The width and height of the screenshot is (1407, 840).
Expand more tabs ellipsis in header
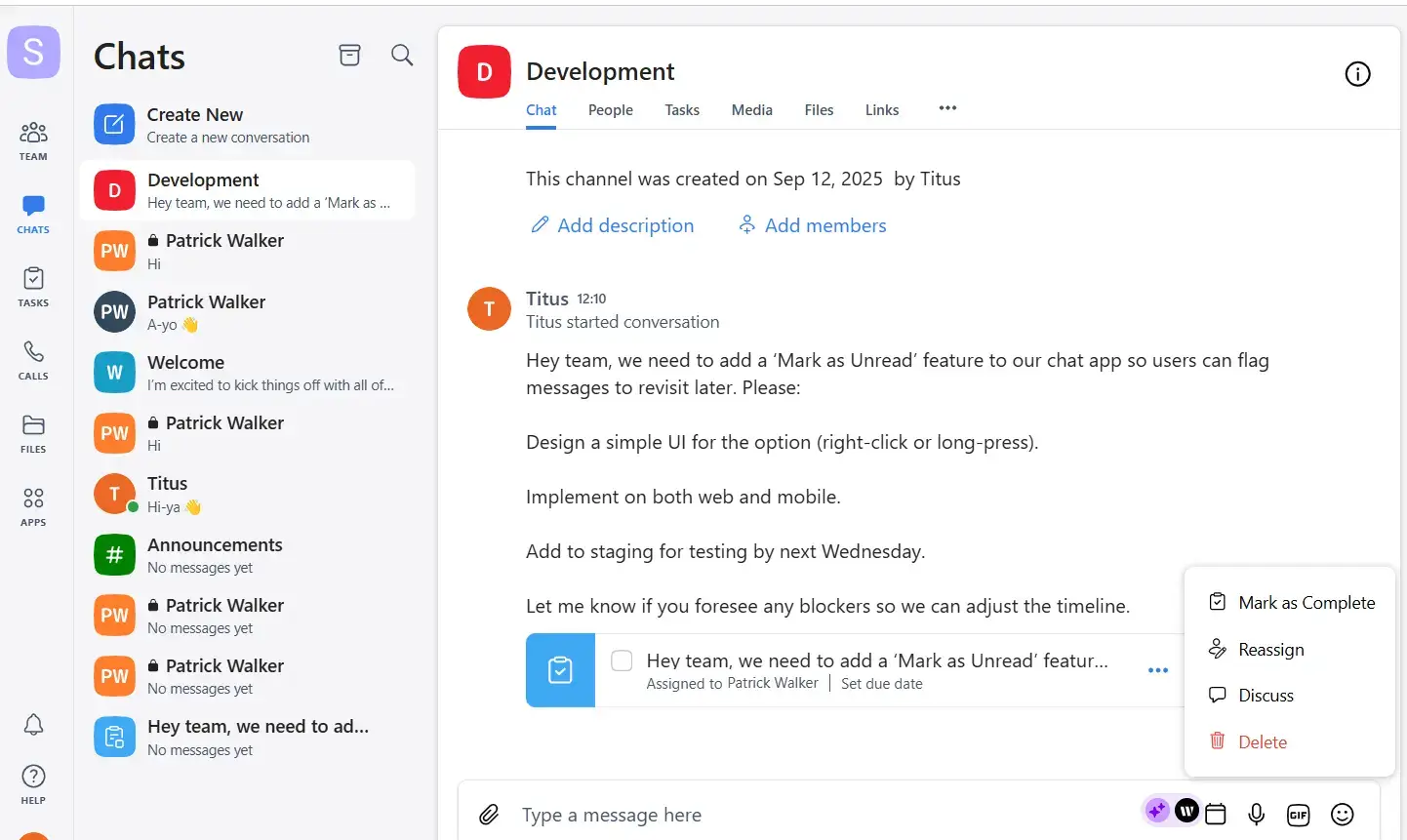click(947, 108)
